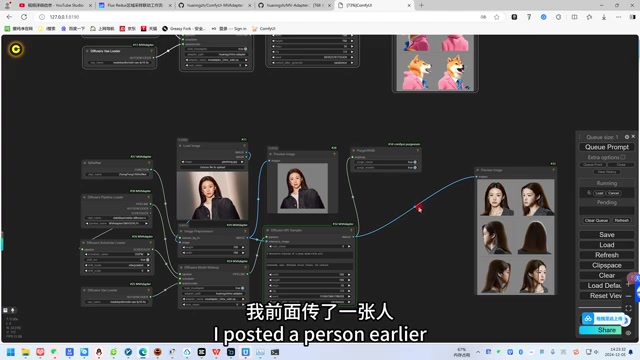Zoom in with the canvas plus icon

coord(628,284)
